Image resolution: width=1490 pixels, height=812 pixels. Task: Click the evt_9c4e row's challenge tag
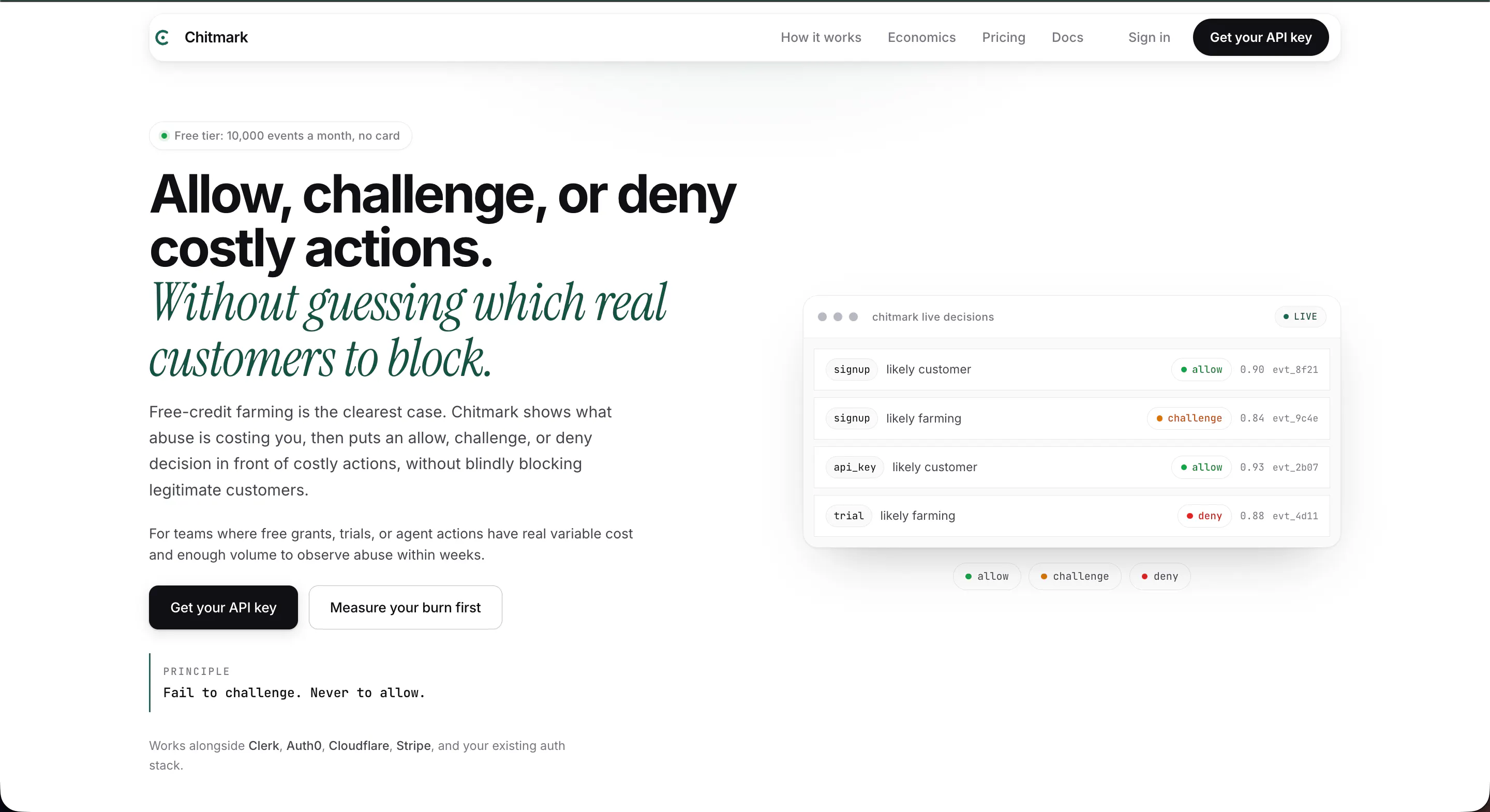(1189, 418)
